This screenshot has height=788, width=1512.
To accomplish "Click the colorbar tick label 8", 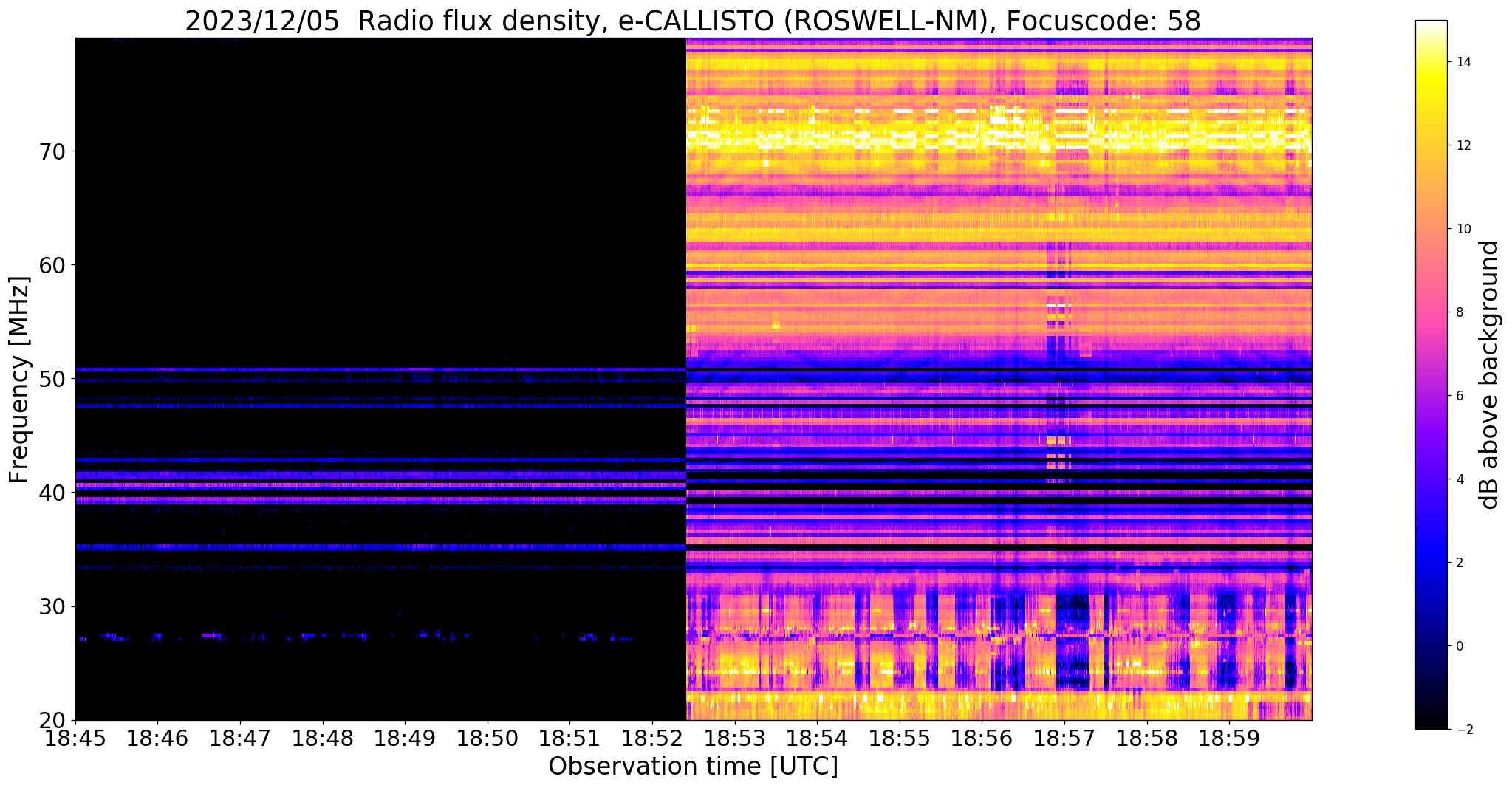I will click(1459, 312).
